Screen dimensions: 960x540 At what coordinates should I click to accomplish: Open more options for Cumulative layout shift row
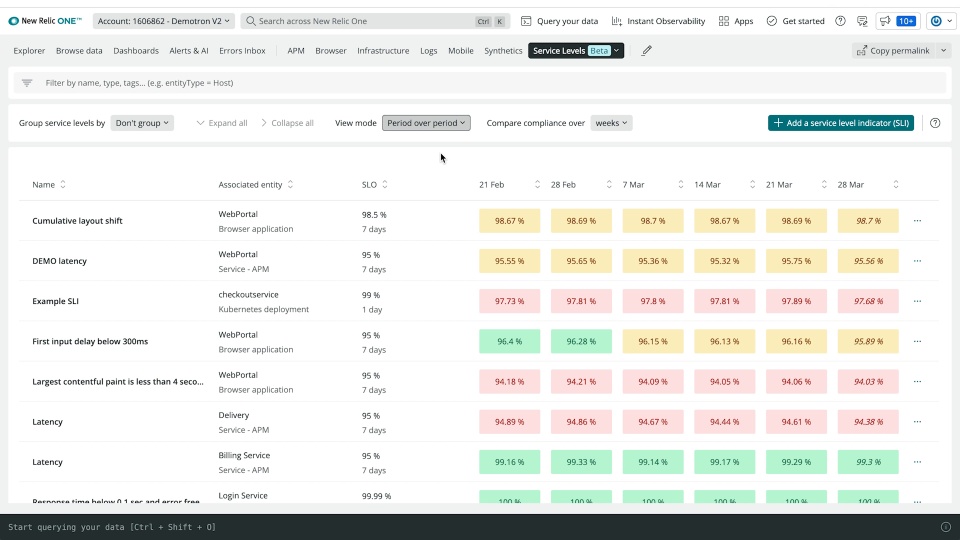click(917, 220)
